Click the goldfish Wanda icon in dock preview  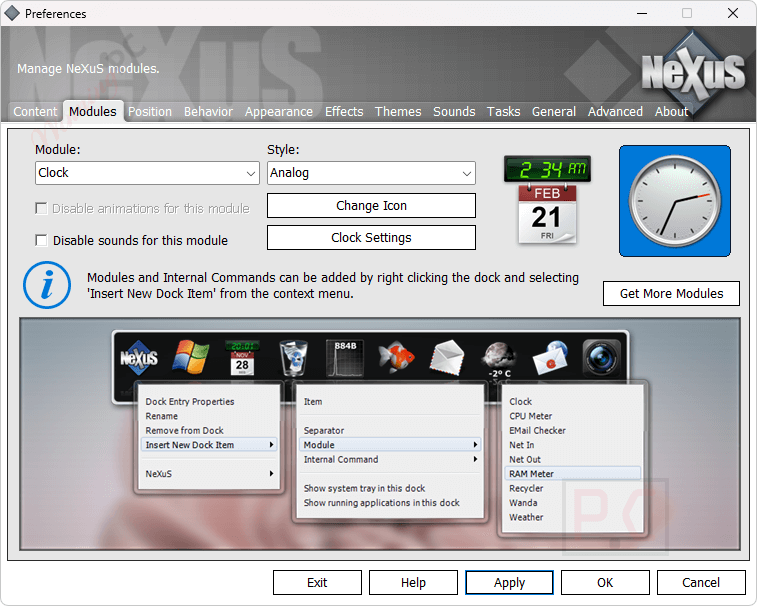396,357
